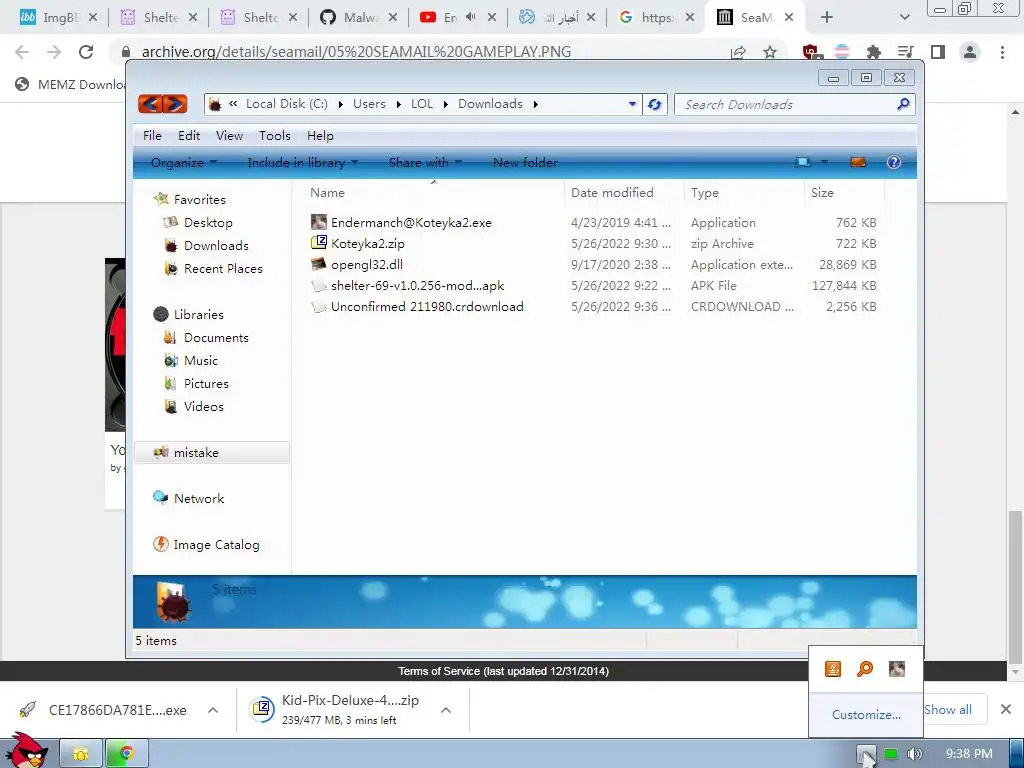
Task: Bookmark page with star icon
Action: coord(770,52)
